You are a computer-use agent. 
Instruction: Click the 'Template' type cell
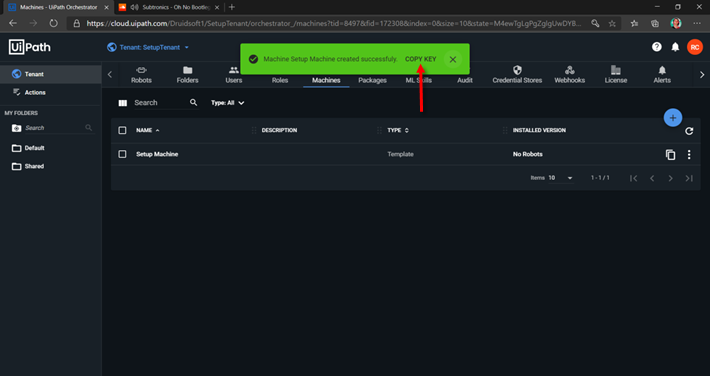400,154
